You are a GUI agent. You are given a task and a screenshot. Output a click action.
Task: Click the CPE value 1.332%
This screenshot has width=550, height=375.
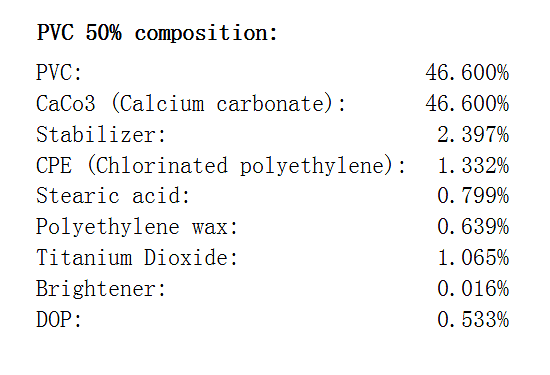coord(473,165)
